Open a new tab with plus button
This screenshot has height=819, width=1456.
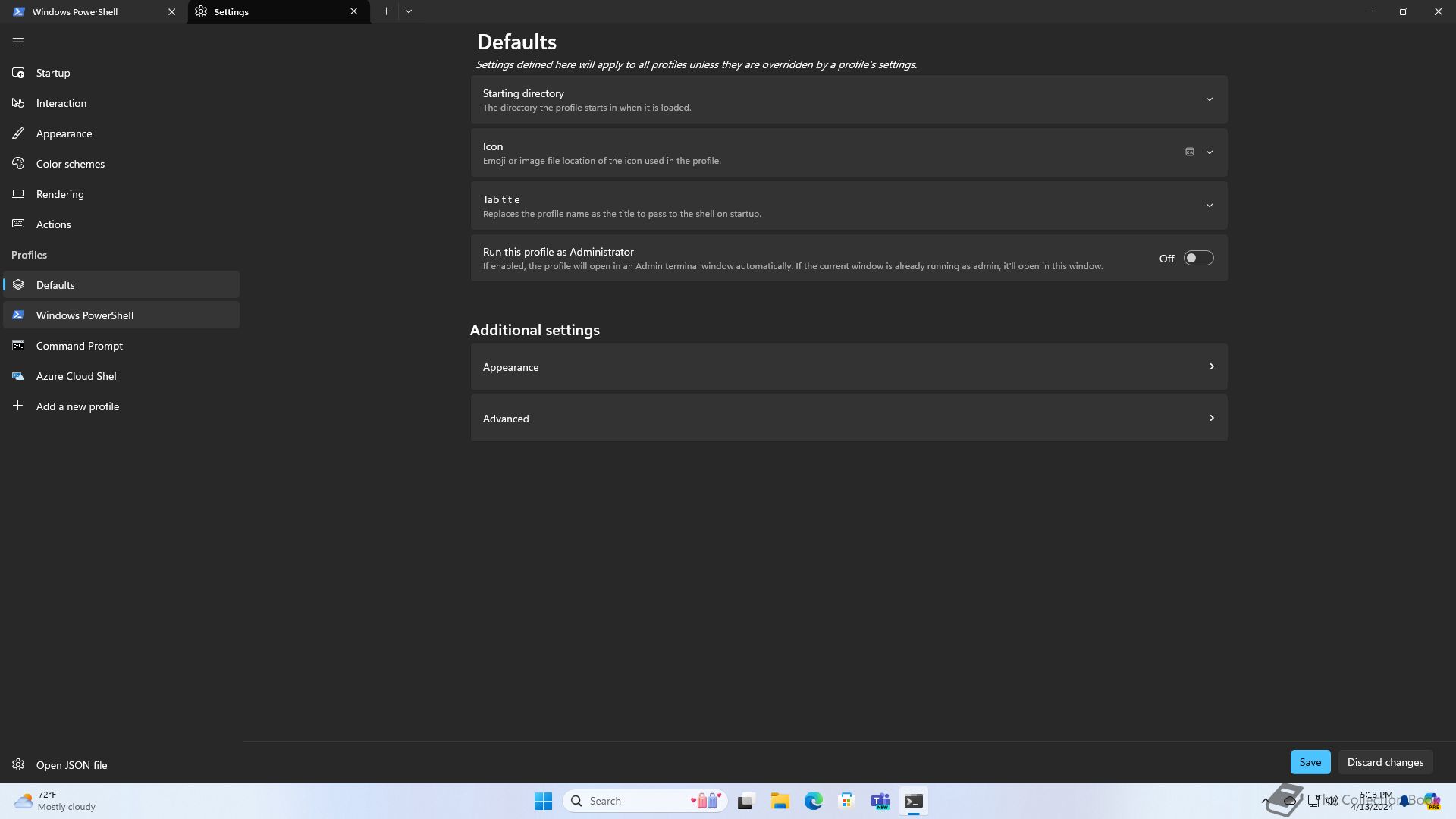[386, 11]
